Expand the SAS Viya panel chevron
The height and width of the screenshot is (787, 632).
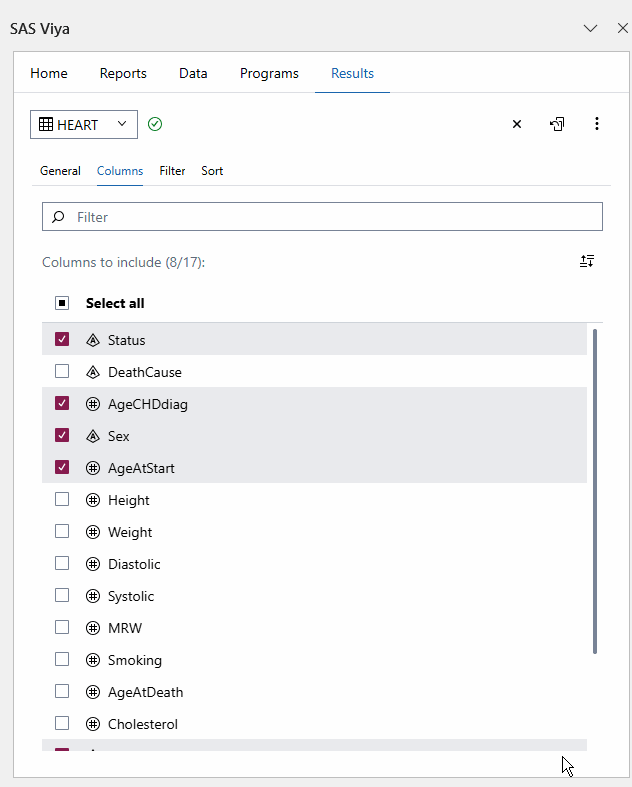(590, 29)
